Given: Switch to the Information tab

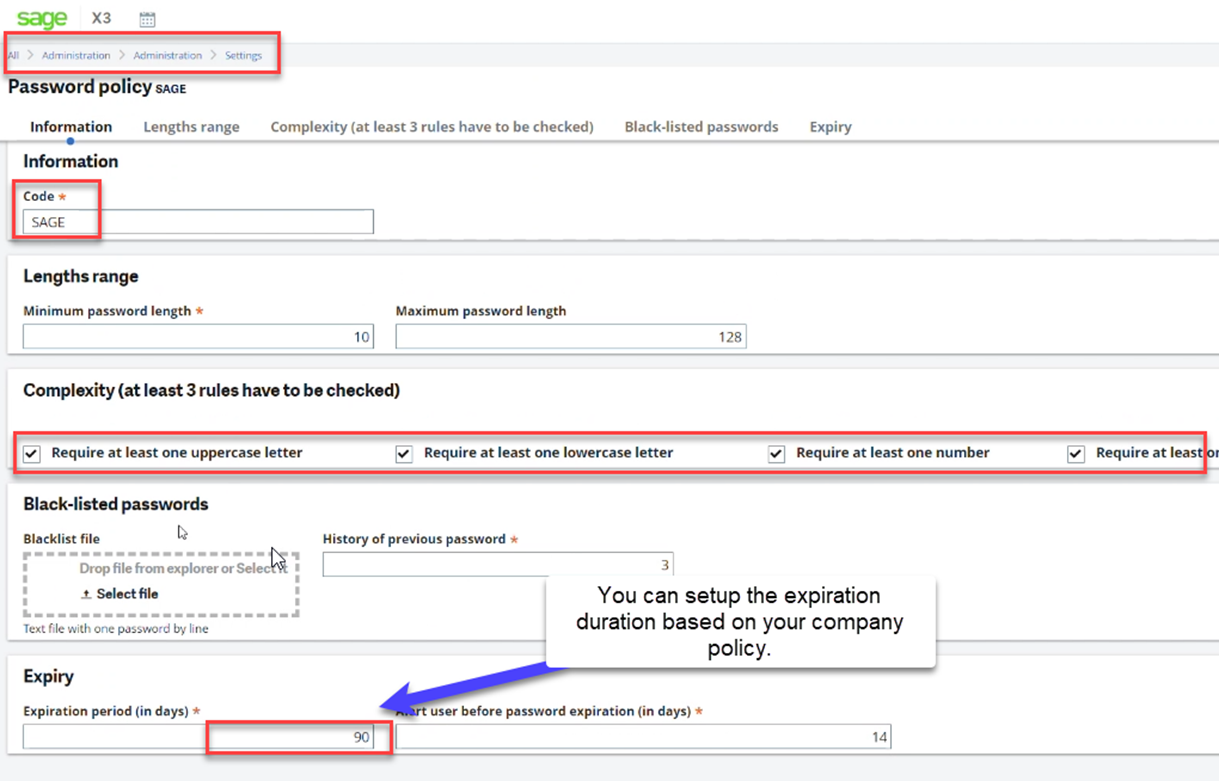Looking at the screenshot, I should click(x=70, y=126).
